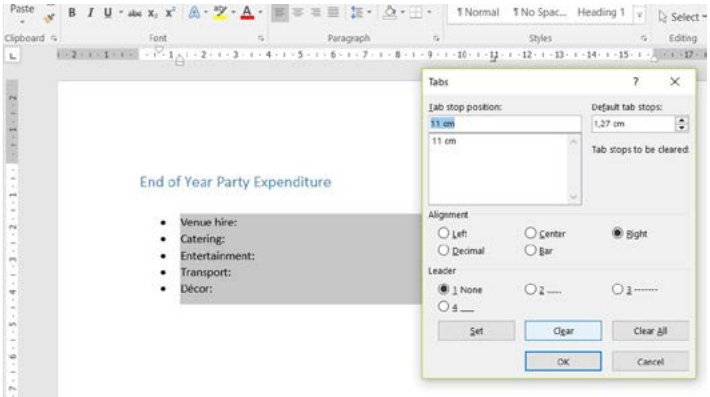Open Paragraph dialog launcher
Screen dimensions: 710x397
coord(436,38)
